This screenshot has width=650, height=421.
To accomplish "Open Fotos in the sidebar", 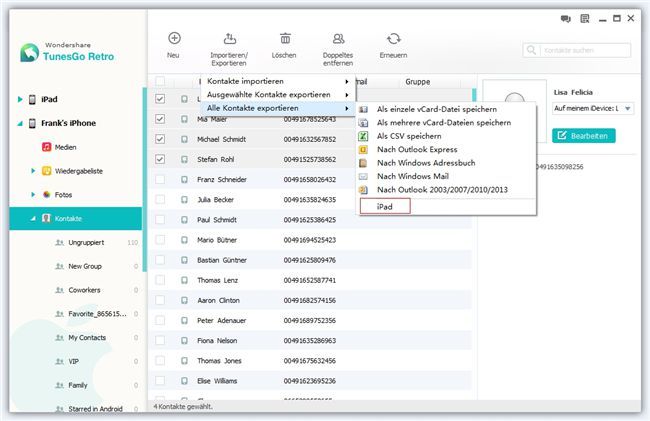I will 63,195.
